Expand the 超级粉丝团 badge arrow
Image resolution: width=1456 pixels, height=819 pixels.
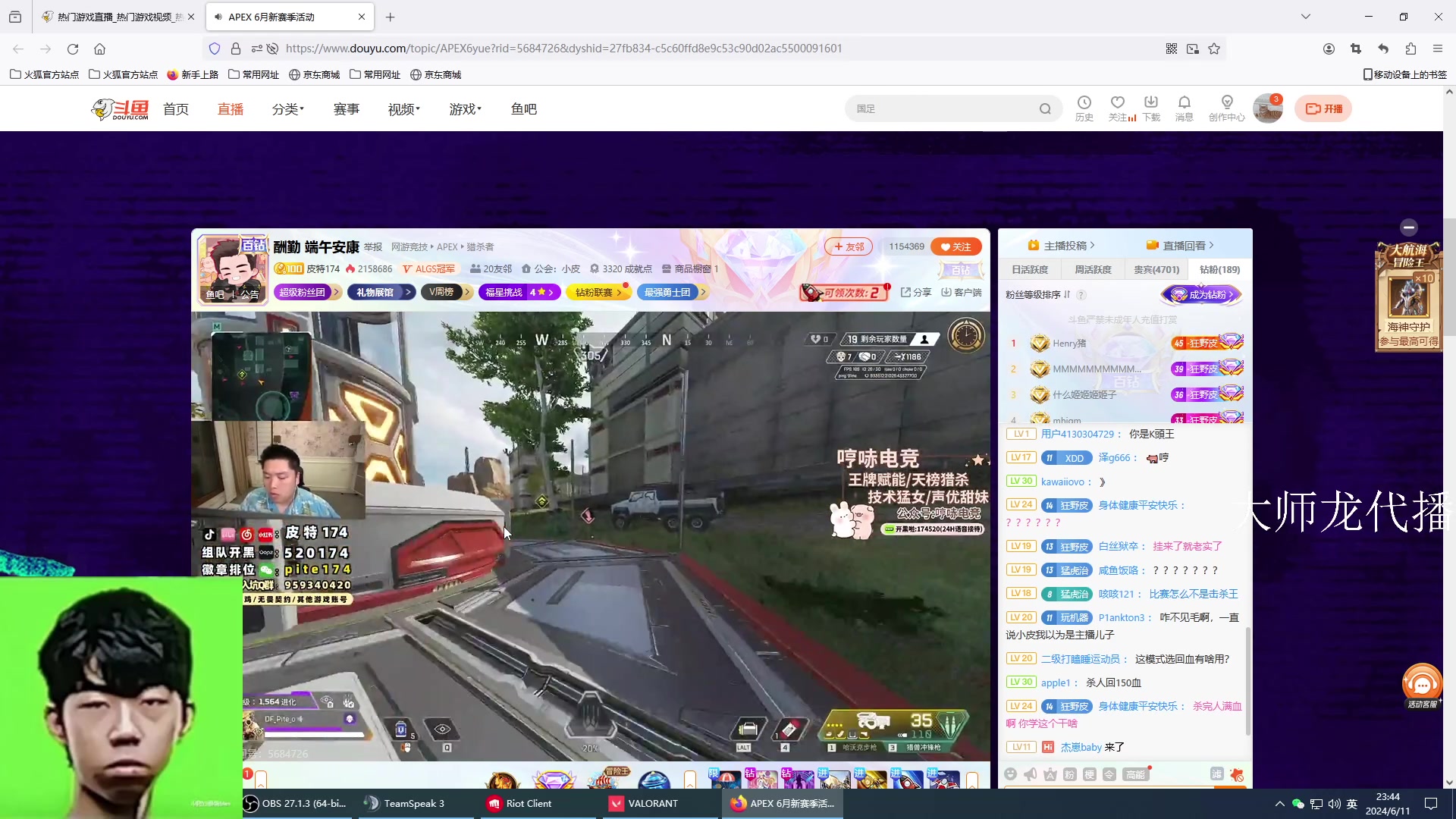point(336,292)
